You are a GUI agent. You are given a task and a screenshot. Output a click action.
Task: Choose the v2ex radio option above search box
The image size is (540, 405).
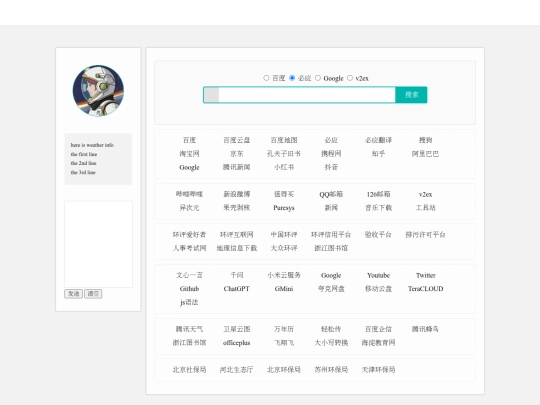[350, 78]
